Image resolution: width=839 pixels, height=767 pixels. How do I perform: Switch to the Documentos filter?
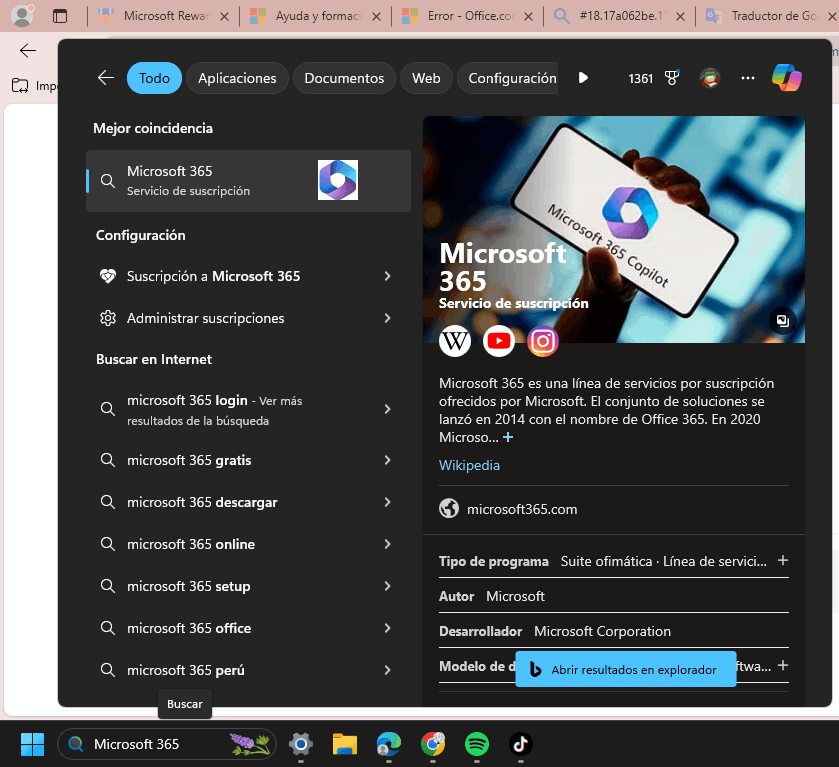(344, 78)
